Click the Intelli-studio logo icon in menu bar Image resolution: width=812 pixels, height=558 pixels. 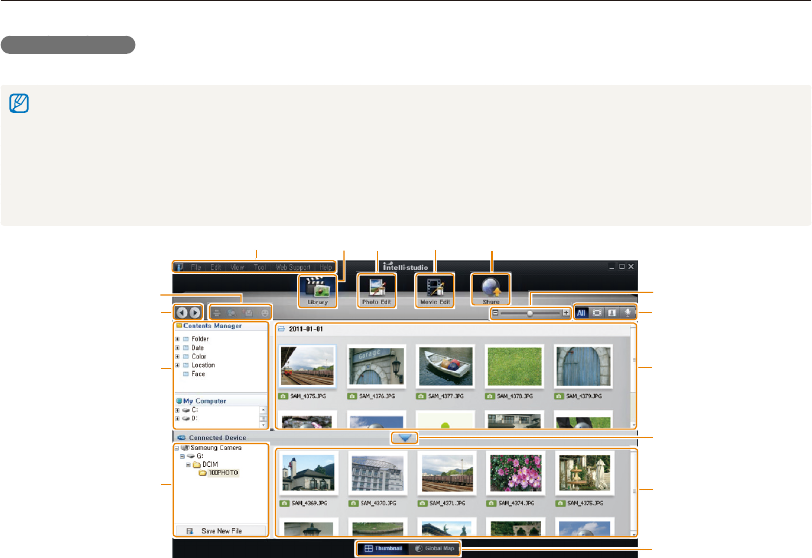(179, 267)
